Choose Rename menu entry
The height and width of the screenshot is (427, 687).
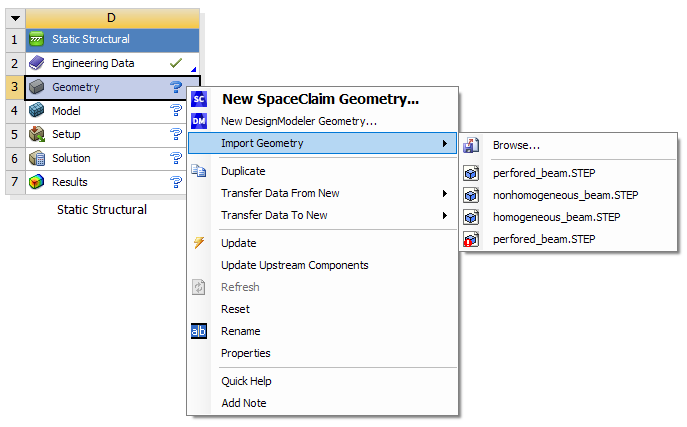(x=323, y=331)
